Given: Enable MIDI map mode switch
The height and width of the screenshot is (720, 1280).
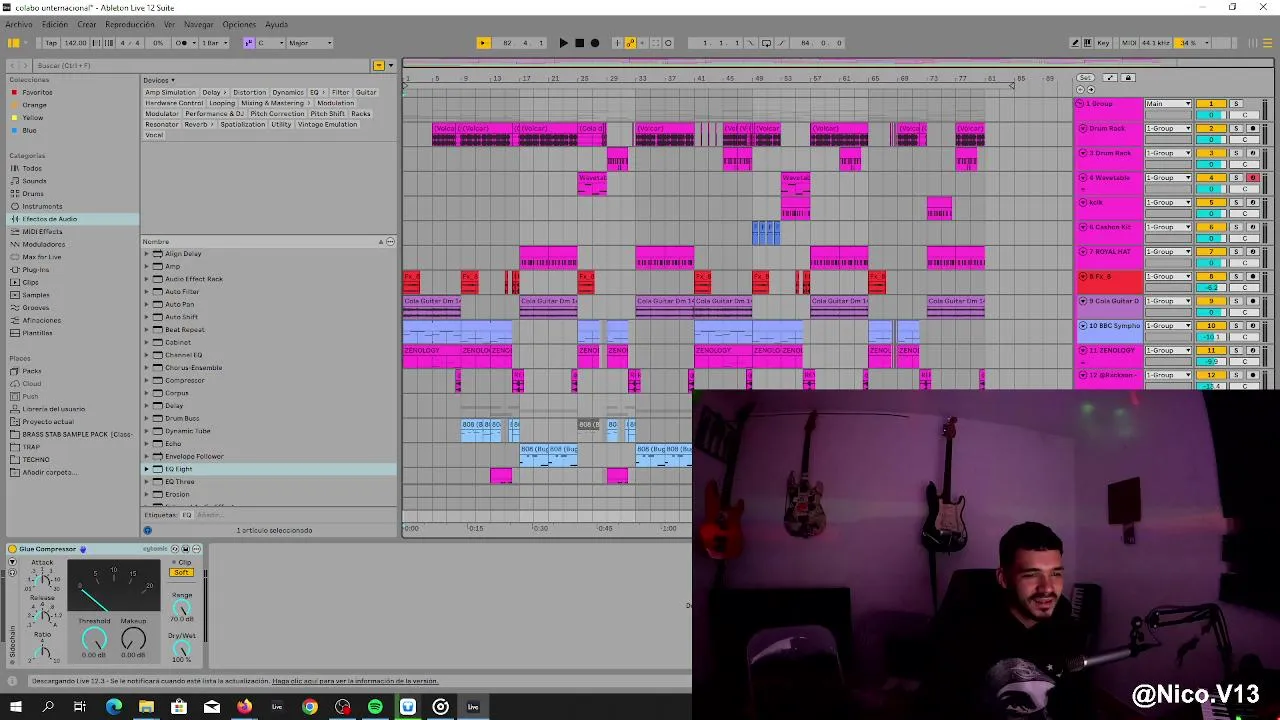Looking at the screenshot, I should click(x=1129, y=43).
